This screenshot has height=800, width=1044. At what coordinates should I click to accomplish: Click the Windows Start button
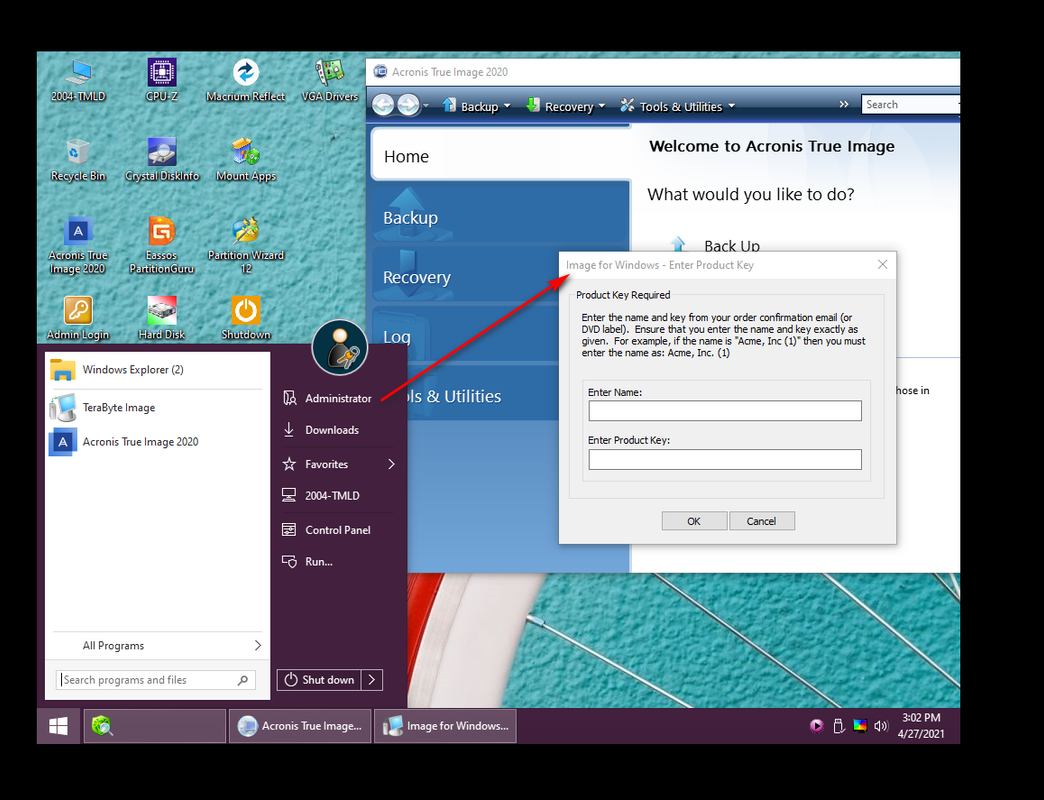point(59,726)
